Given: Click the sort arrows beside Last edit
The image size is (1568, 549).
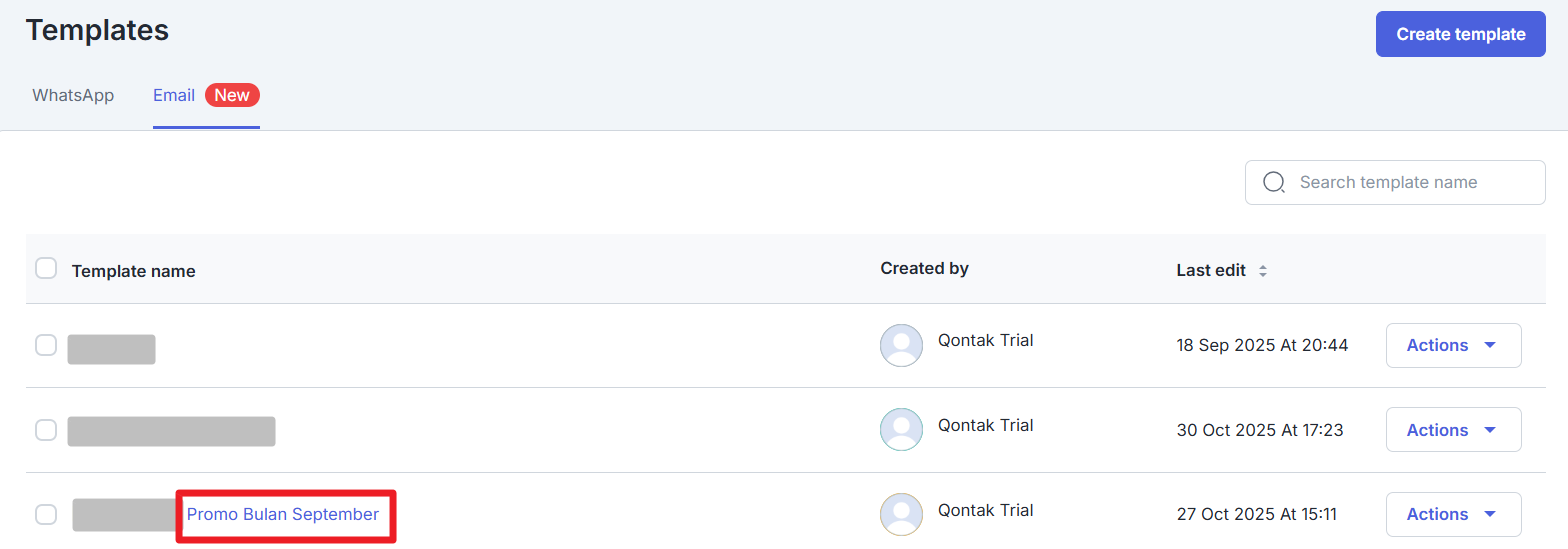Looking at the screenshot, I should click(x=1263, y=271).
